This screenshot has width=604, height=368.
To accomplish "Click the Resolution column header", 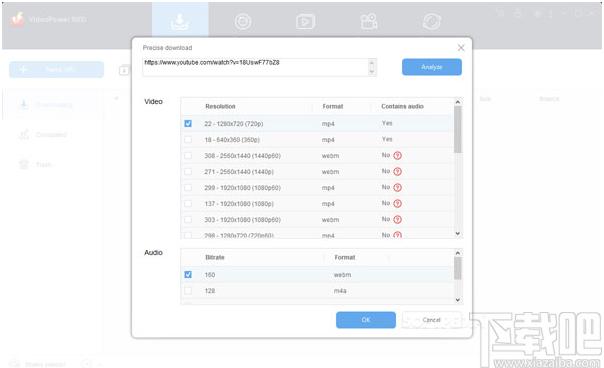I will coord(220,106).
